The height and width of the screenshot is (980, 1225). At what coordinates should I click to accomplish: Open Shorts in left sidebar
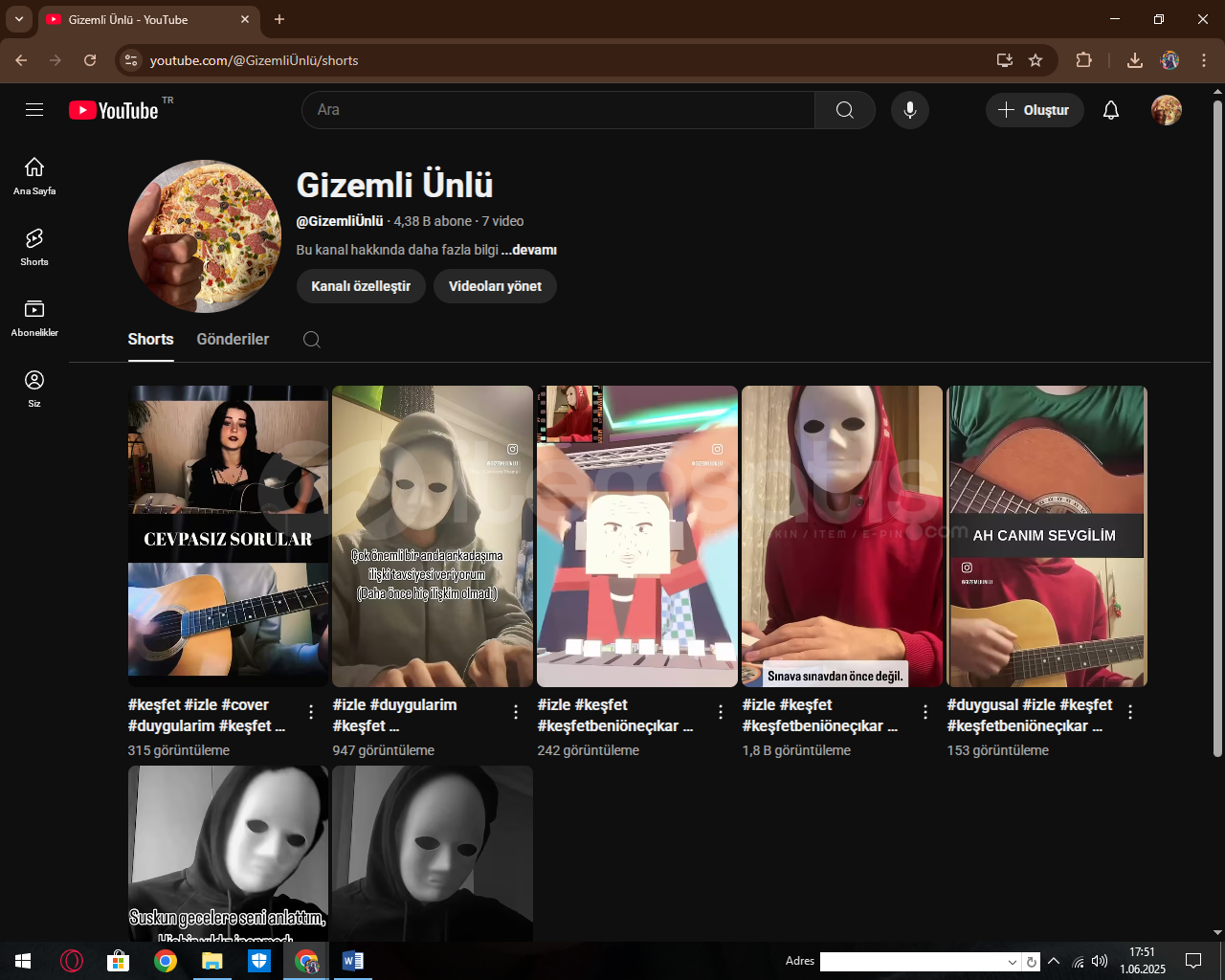click(x=34, y=247)
